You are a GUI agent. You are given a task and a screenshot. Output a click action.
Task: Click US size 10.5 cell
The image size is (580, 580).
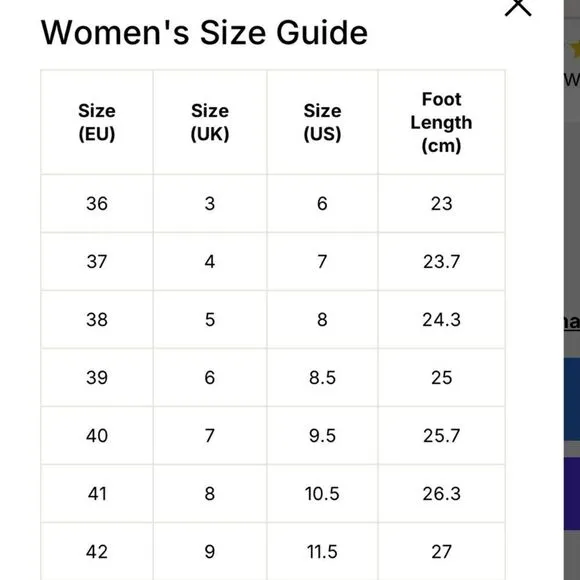pos(322,493)
